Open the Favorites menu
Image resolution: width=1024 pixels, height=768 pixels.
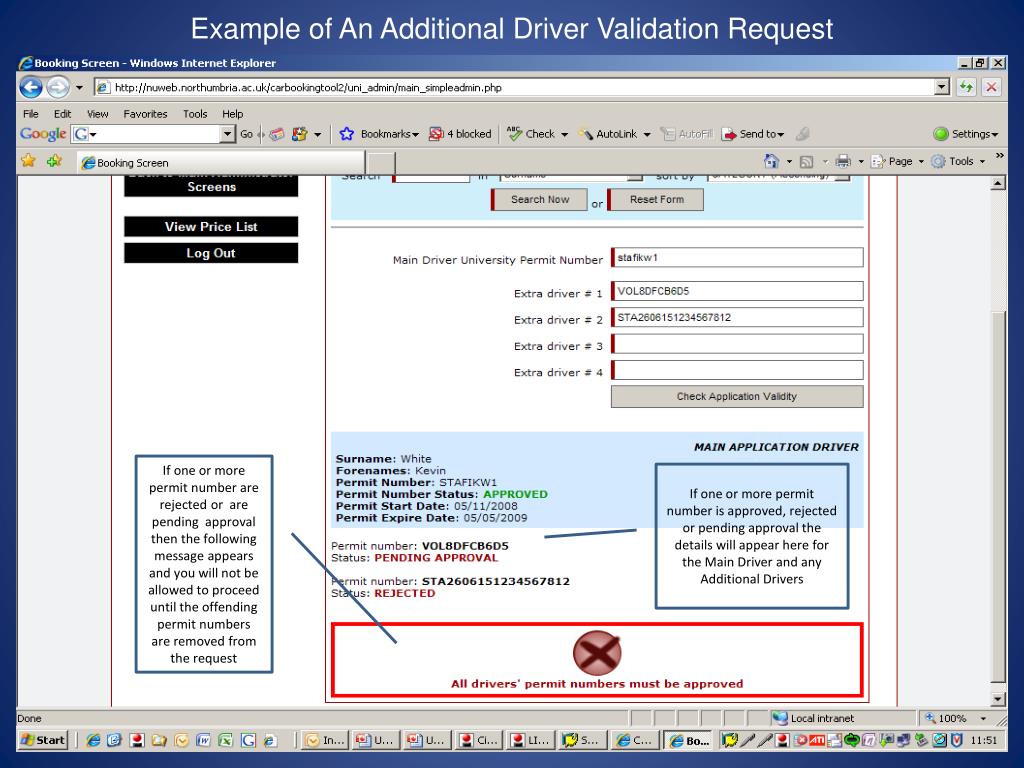pyautogui.click(x=146, y=114)
